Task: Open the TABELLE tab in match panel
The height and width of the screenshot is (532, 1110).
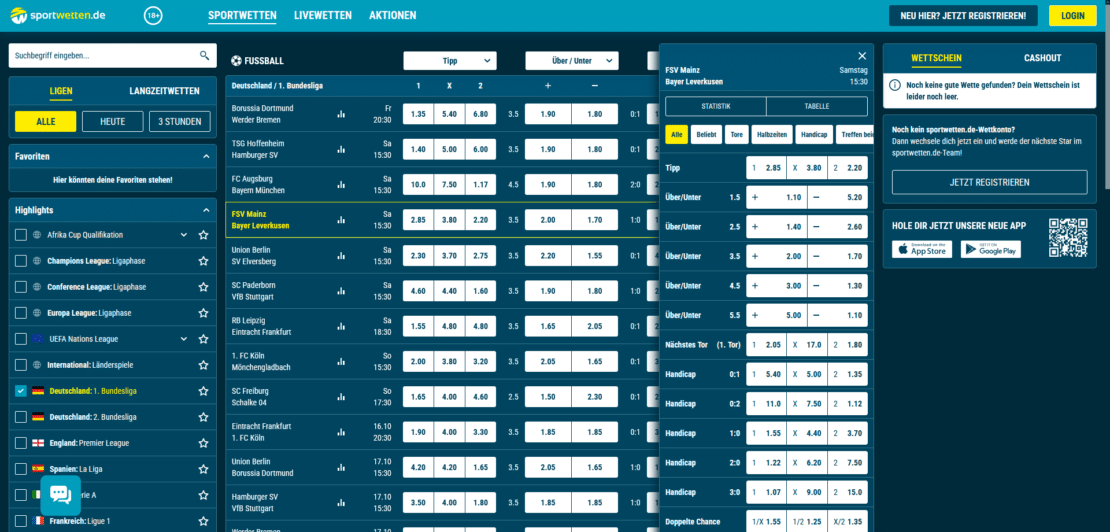Action: coord(817,107)
